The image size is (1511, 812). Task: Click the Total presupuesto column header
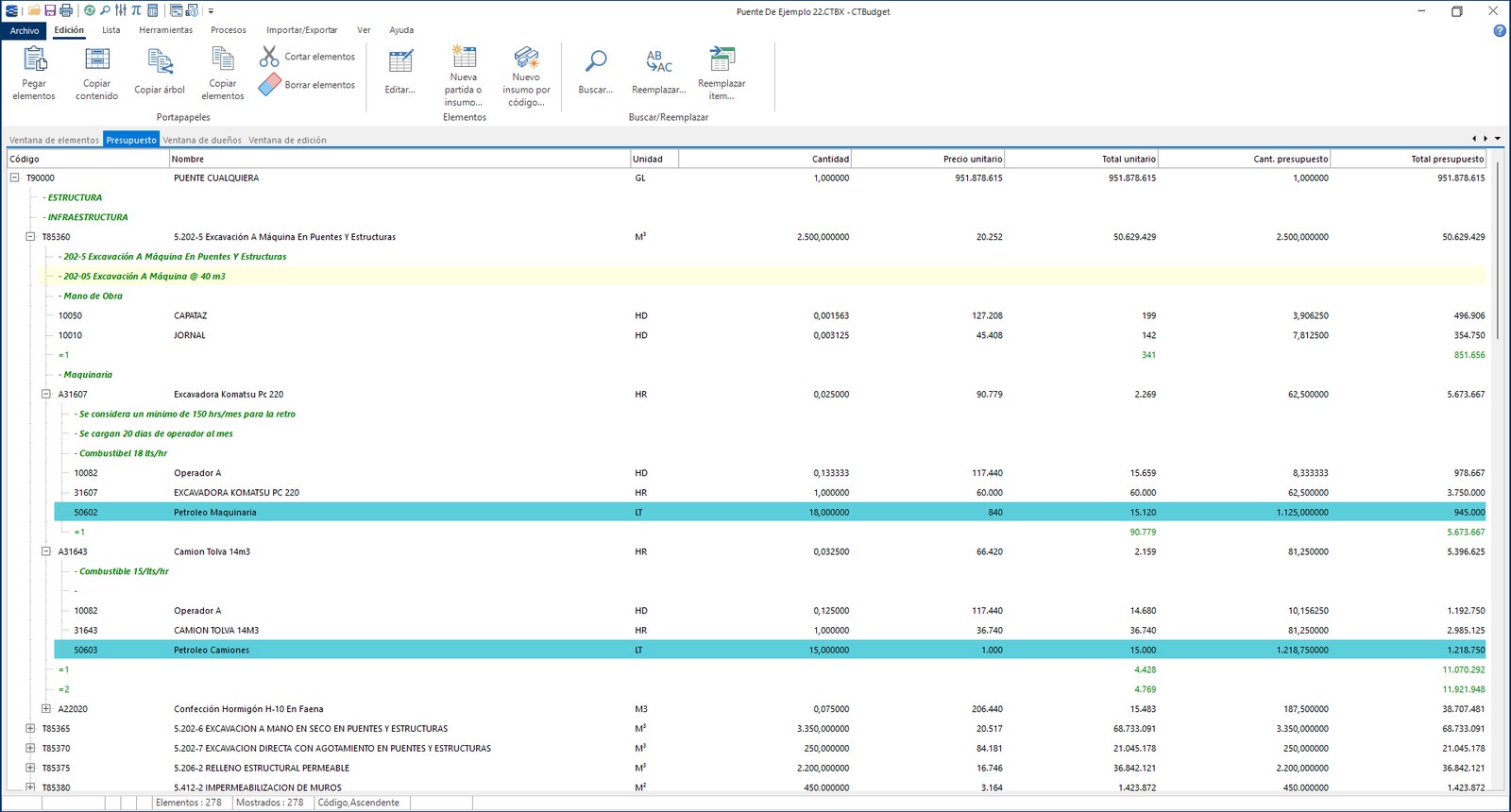click(x=1408, y=159)
